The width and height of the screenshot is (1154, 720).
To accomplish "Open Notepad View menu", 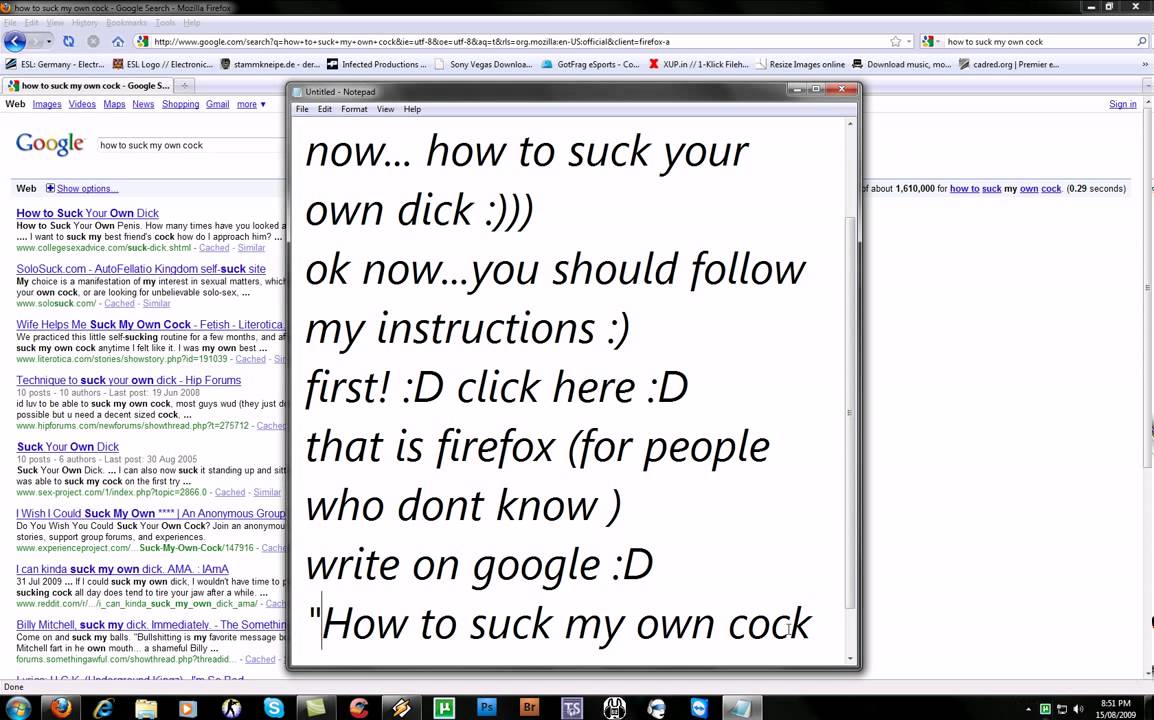I will click(386, 109).
